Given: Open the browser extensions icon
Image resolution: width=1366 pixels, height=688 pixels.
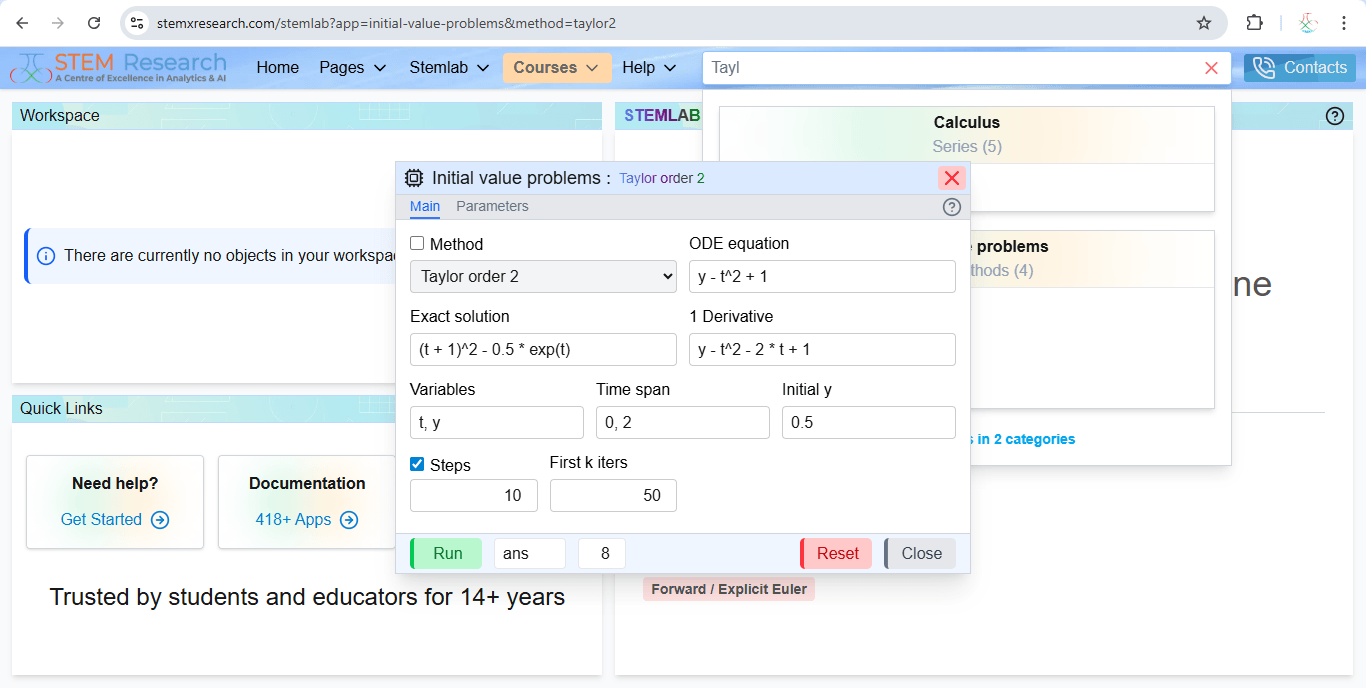Looking at the screenshot, I should click(1254, 22).
